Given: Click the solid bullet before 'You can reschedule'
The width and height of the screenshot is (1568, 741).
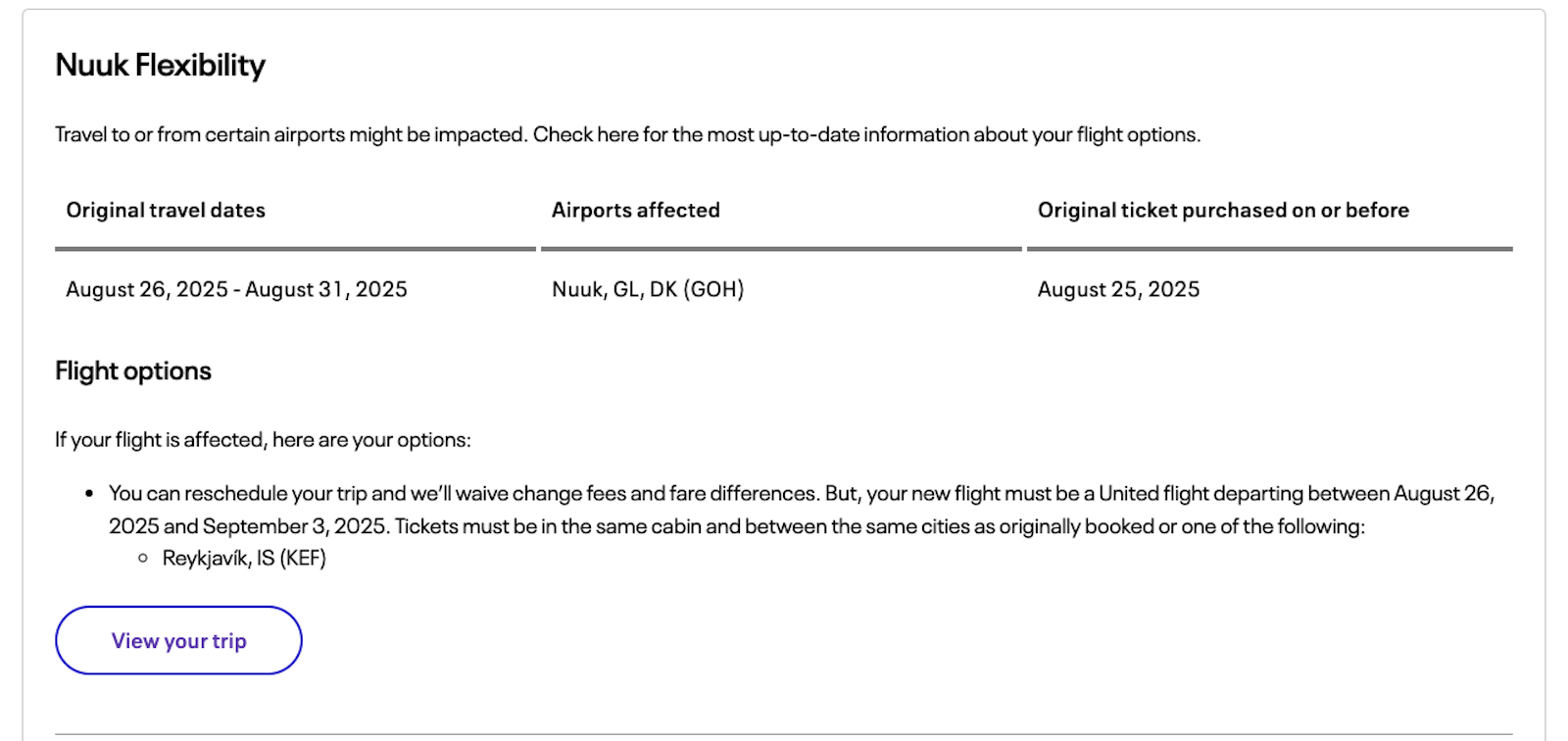Looking at the screenshot, I should tap(89, 494).
